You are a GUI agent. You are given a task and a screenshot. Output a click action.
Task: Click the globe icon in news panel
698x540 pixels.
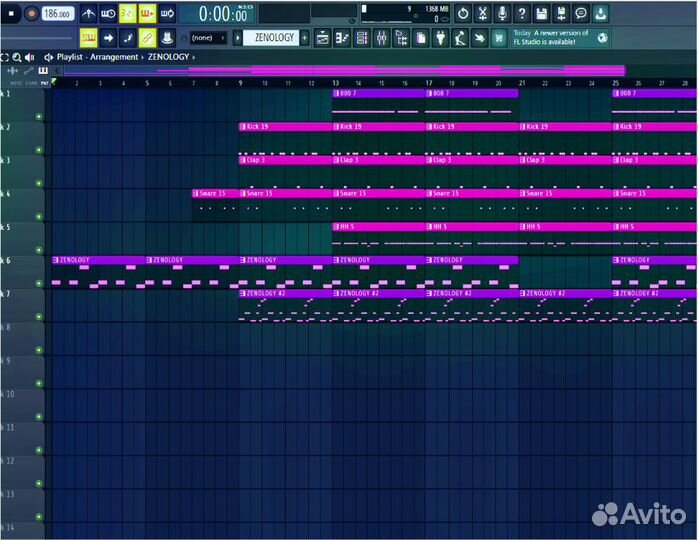pos(602,38)
